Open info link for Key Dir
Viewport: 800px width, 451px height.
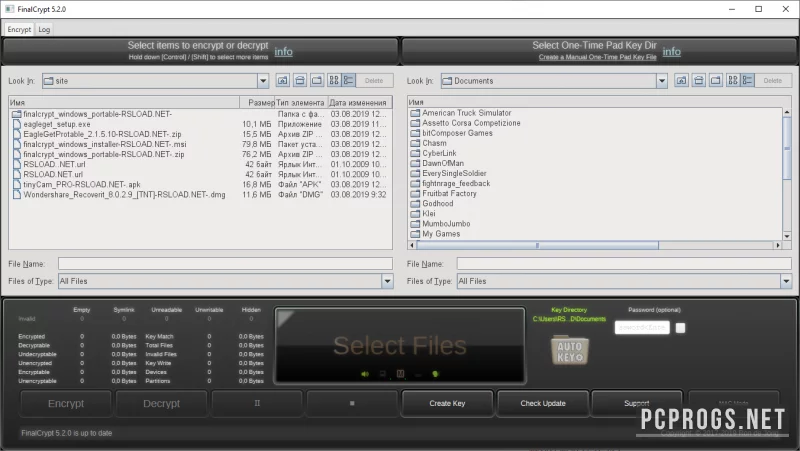pos(671,52)
